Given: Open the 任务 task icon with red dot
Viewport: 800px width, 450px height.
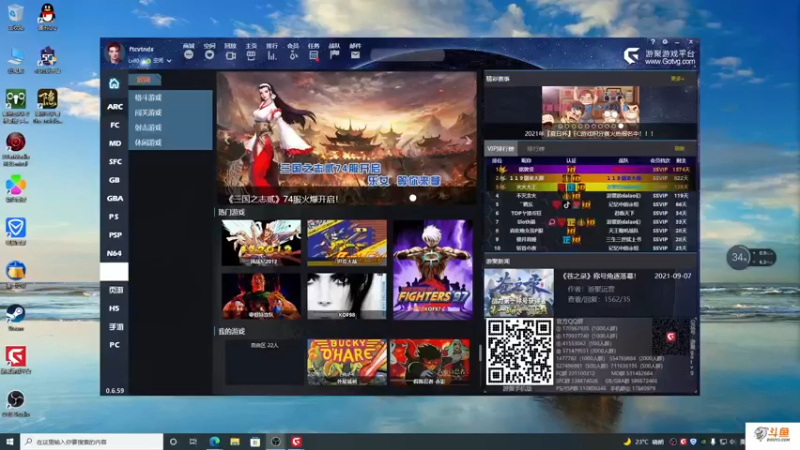Looking at the screenshot, I should pyautogui.click(x=314, y=55).
